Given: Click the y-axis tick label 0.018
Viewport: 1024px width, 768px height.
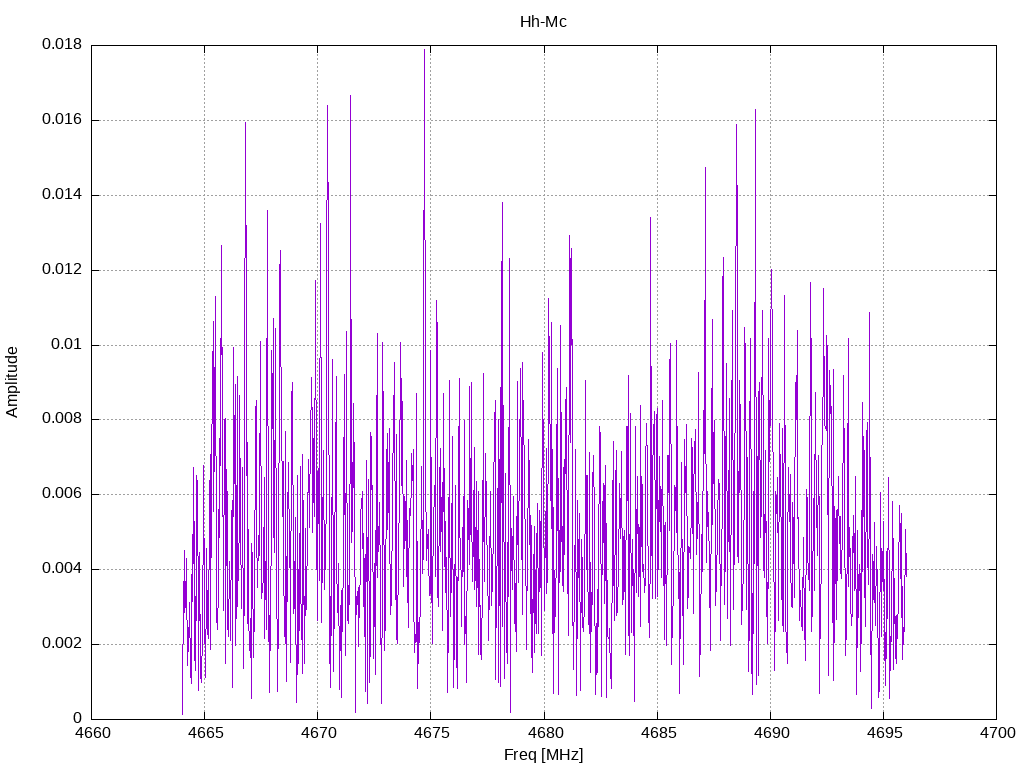Looking at the screenshot, I should coord(62,44).
